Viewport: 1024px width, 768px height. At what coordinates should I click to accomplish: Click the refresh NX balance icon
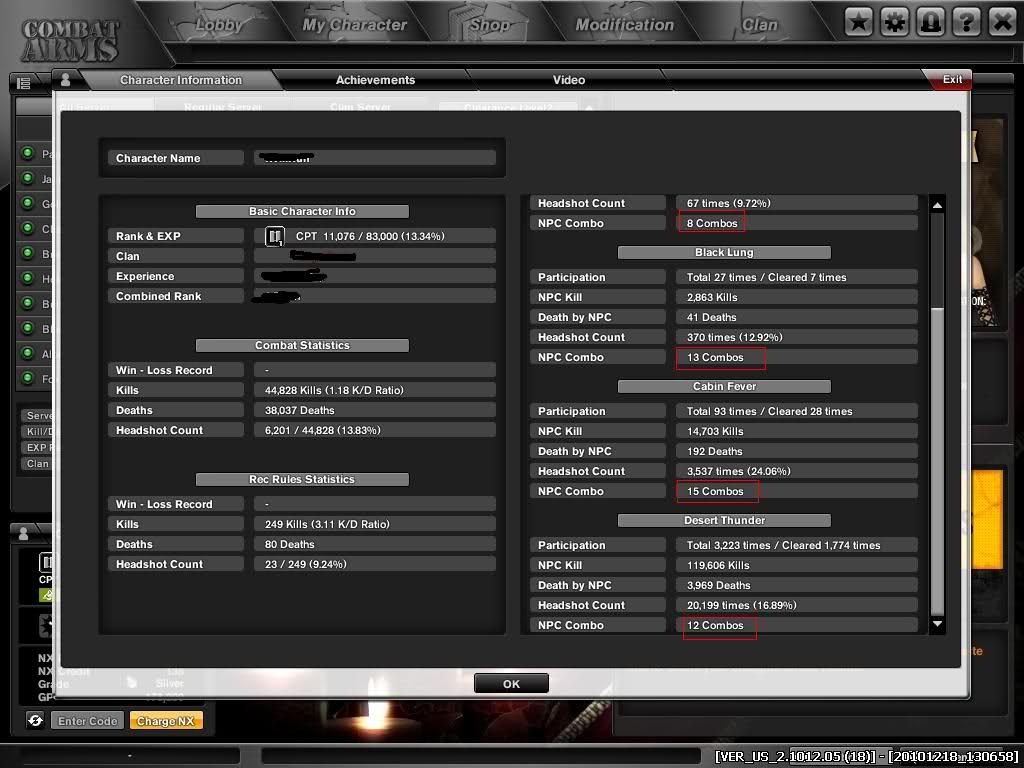pos(35,720)
